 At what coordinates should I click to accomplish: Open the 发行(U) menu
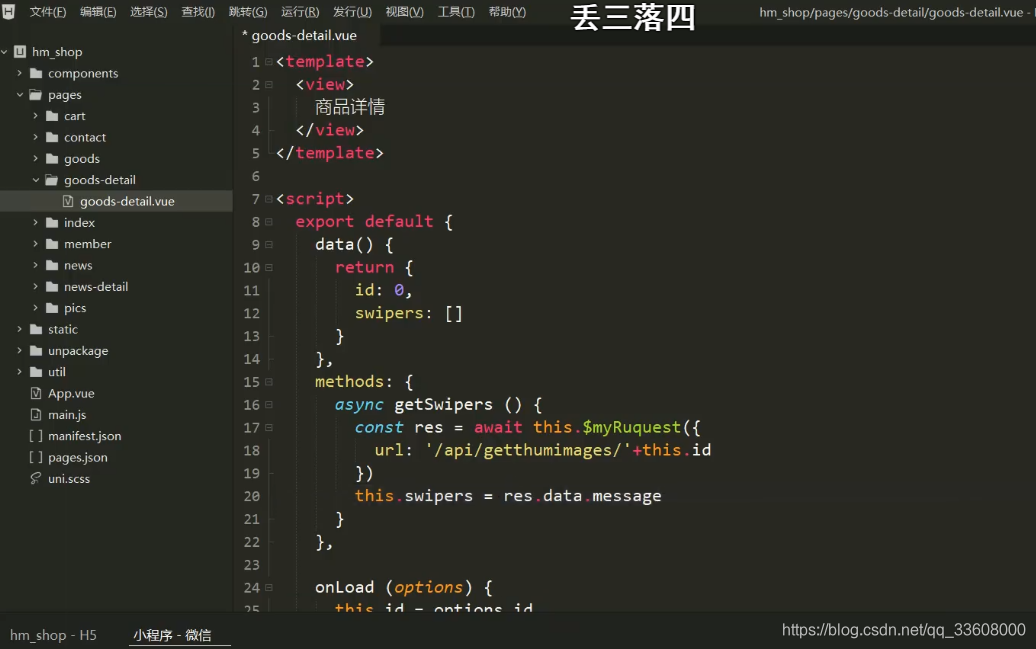tap(352, 12)
